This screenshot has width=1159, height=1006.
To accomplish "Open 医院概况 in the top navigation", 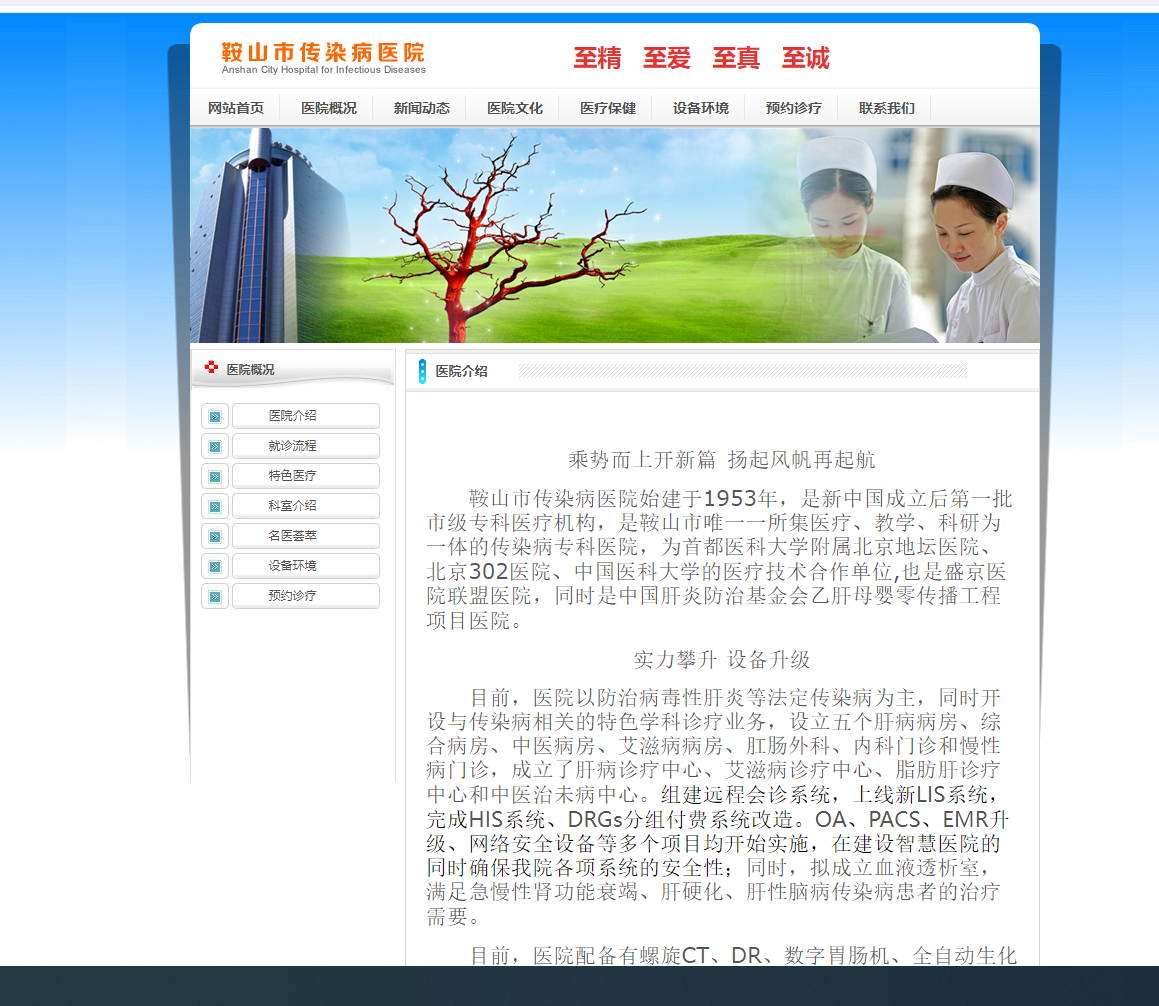I will point(329,108).
